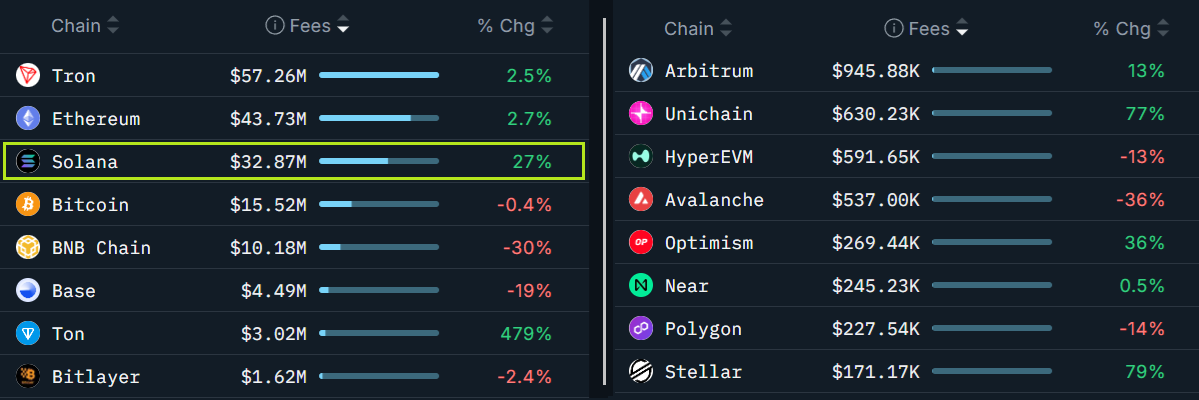This screenshot has width=1199, height=400.
Task: Click the Fees info icon in right table
Action: (893, 29)
